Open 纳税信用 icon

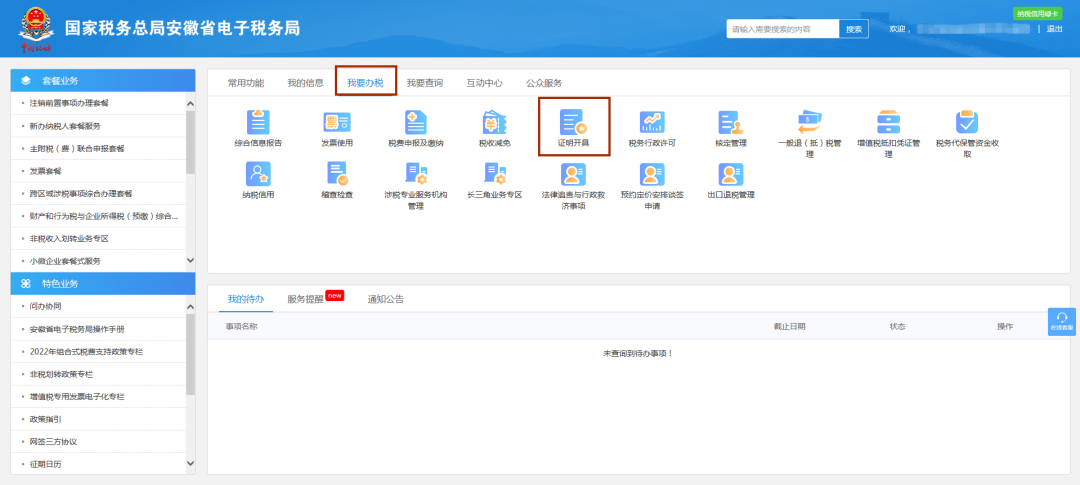[x=258, y=174]
